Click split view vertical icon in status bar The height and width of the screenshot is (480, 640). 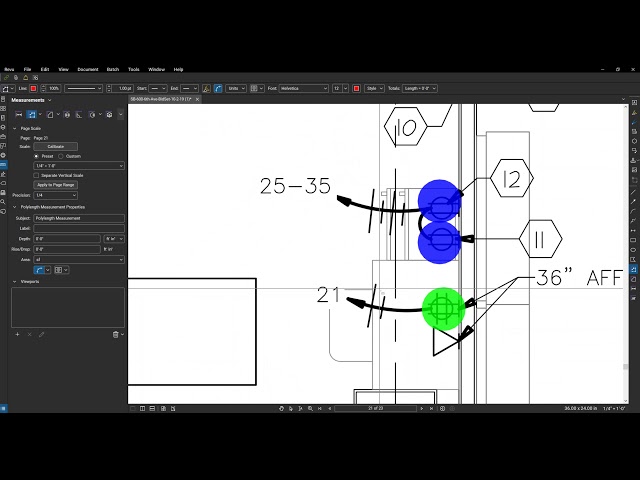point(142,408)
